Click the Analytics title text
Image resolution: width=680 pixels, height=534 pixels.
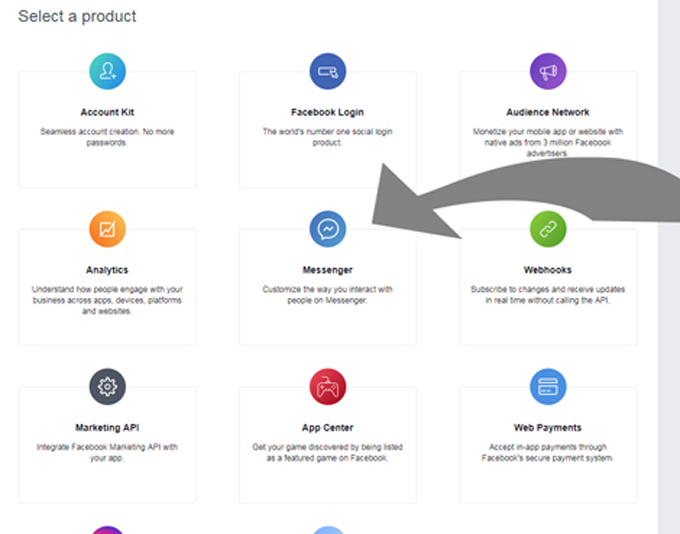107,270
